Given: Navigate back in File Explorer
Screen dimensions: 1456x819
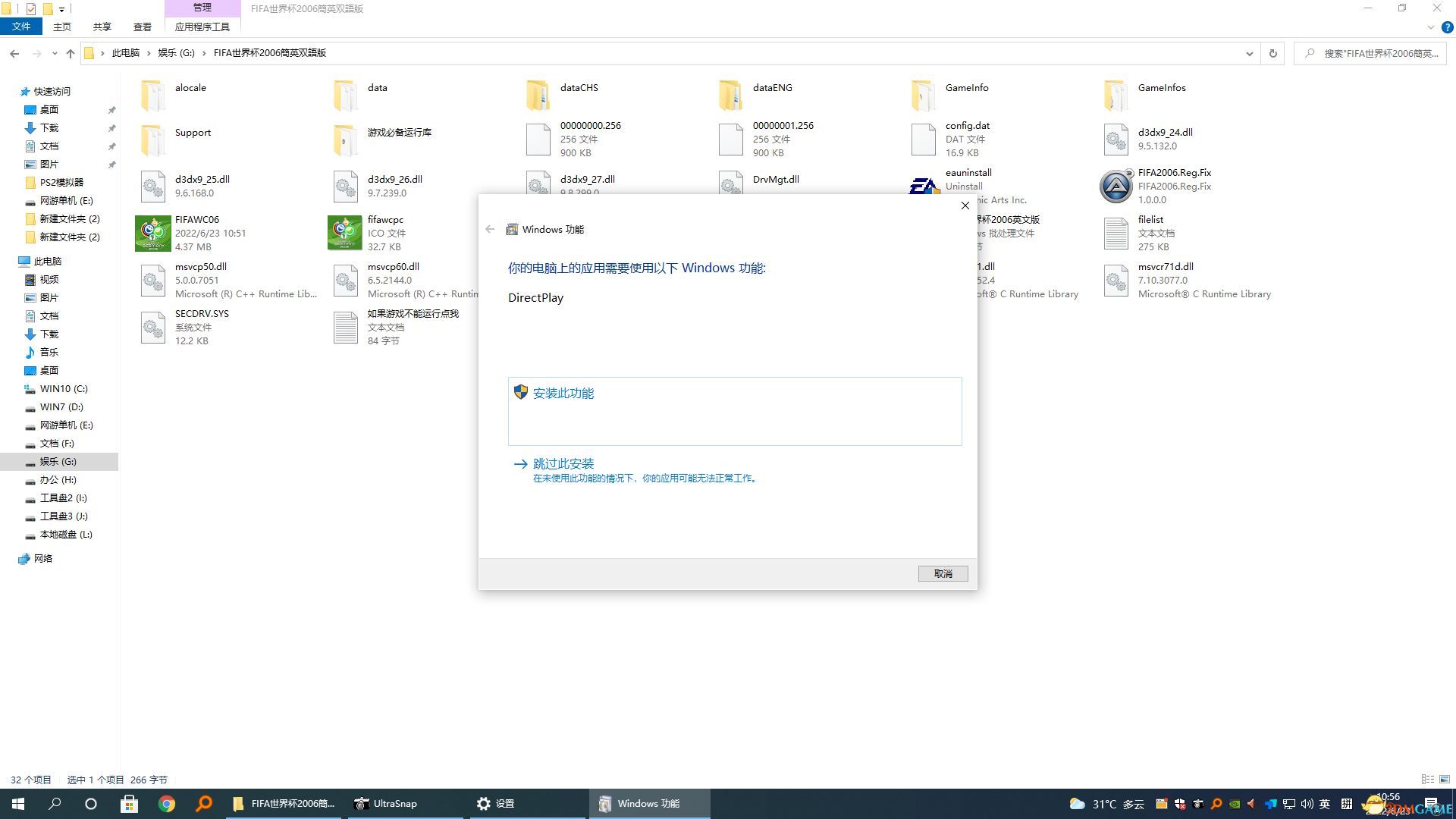Looking at the screenshot, I should point(14,53).
